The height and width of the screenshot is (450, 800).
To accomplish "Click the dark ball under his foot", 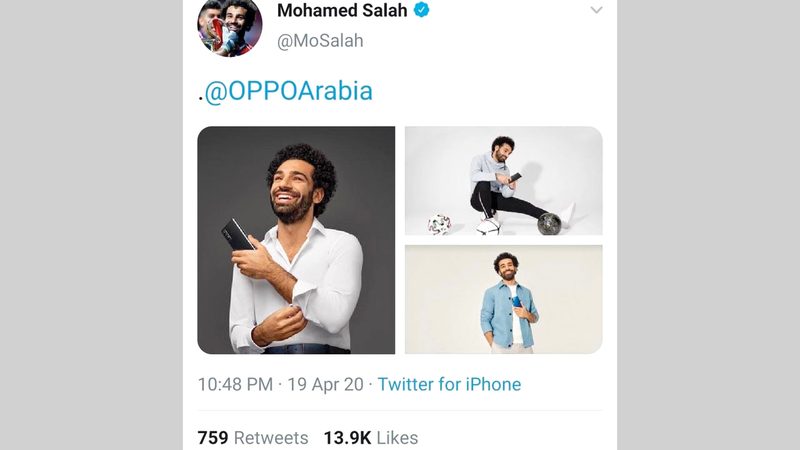I will 549,223.
